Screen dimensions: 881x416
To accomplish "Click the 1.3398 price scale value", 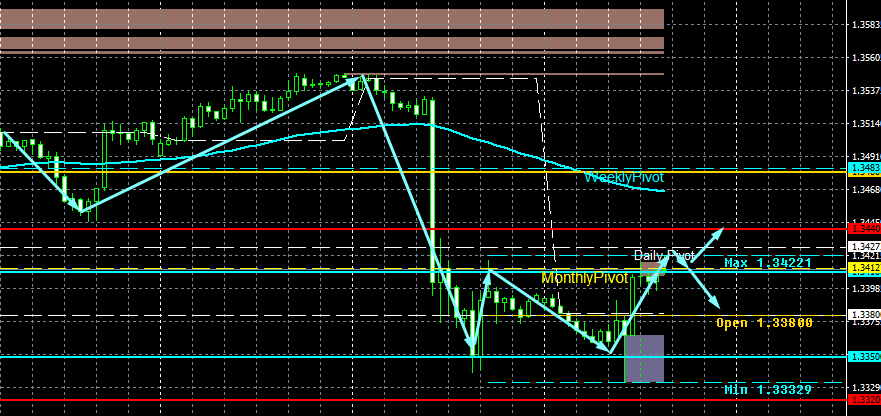I will (x=866, y=289).
